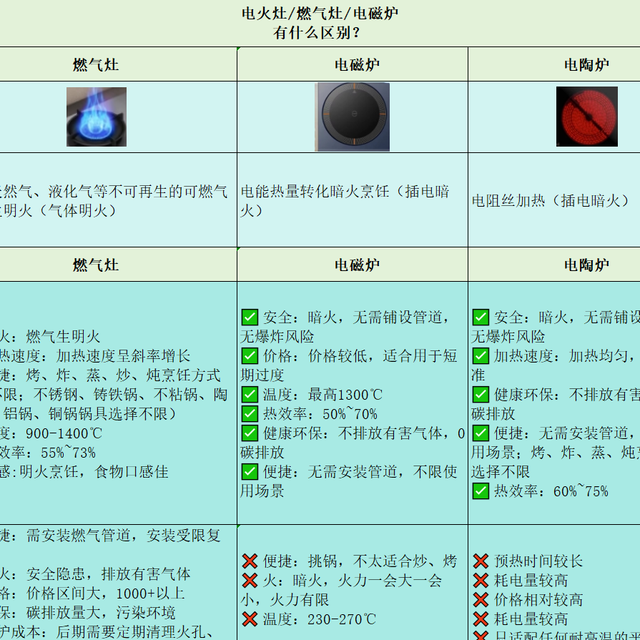Select the text 温度：最高1300℃
Screen dimensions: 640x640
[323, 395]
